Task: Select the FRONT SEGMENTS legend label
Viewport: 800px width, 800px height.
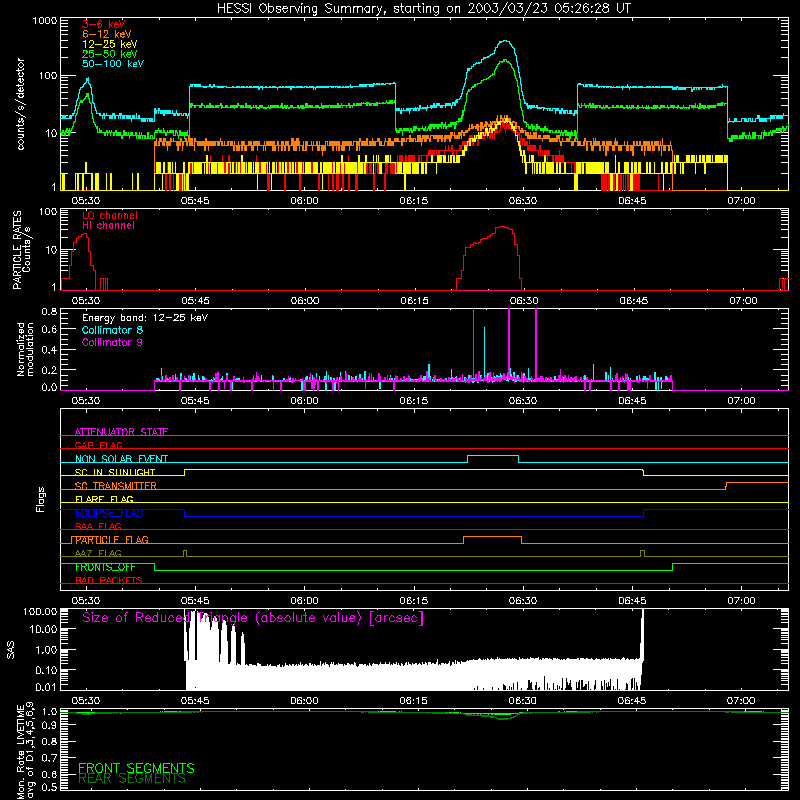Action: 136,768
